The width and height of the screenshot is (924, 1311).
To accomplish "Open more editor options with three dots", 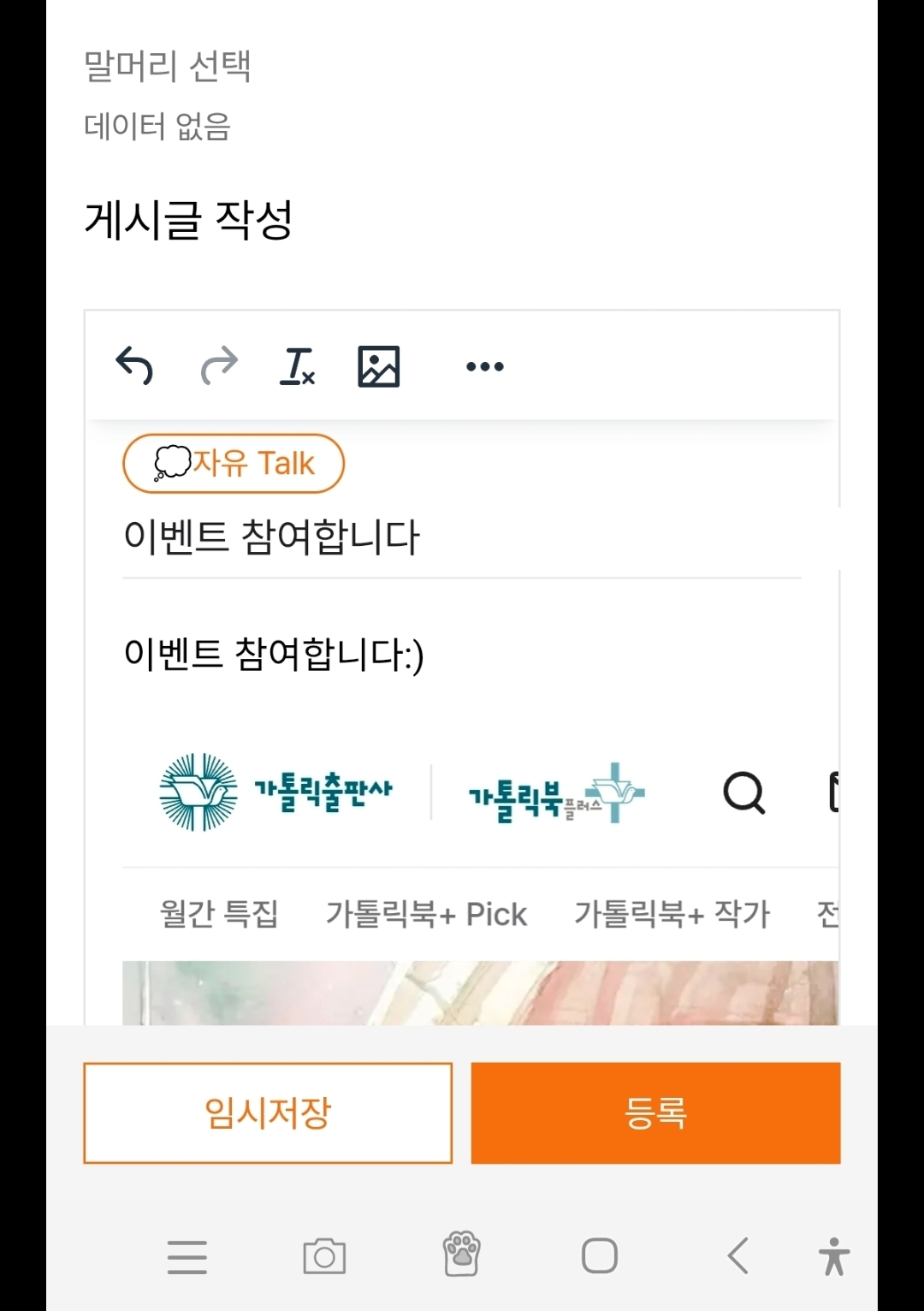I will pyautogui.click(x=485, y=366).
